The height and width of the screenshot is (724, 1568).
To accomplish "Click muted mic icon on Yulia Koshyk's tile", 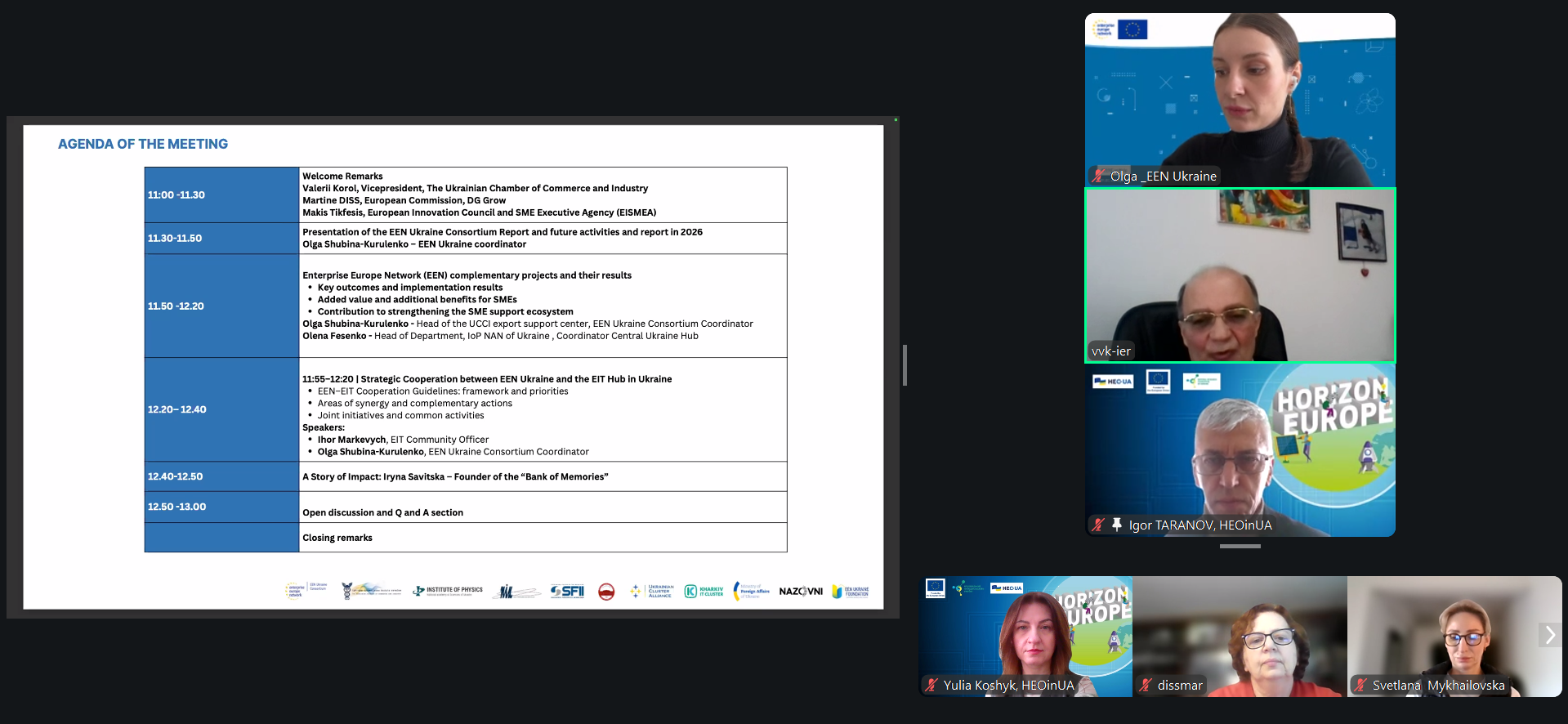I will [931, 685].
